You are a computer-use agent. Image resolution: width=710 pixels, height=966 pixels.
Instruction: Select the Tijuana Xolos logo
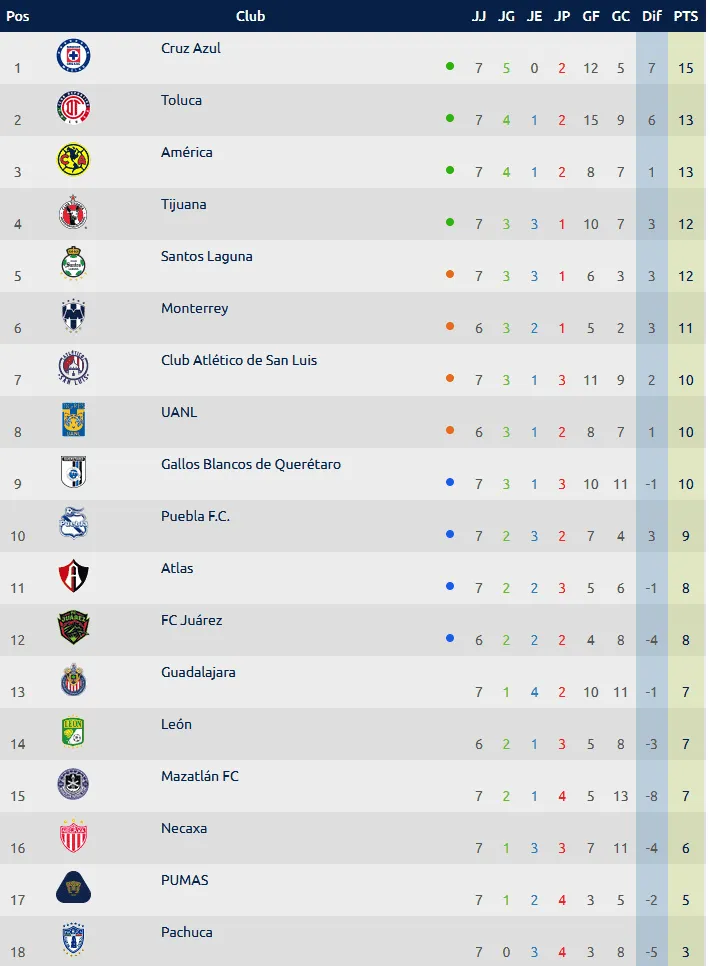pyautogui.click(x=73, y=212)
